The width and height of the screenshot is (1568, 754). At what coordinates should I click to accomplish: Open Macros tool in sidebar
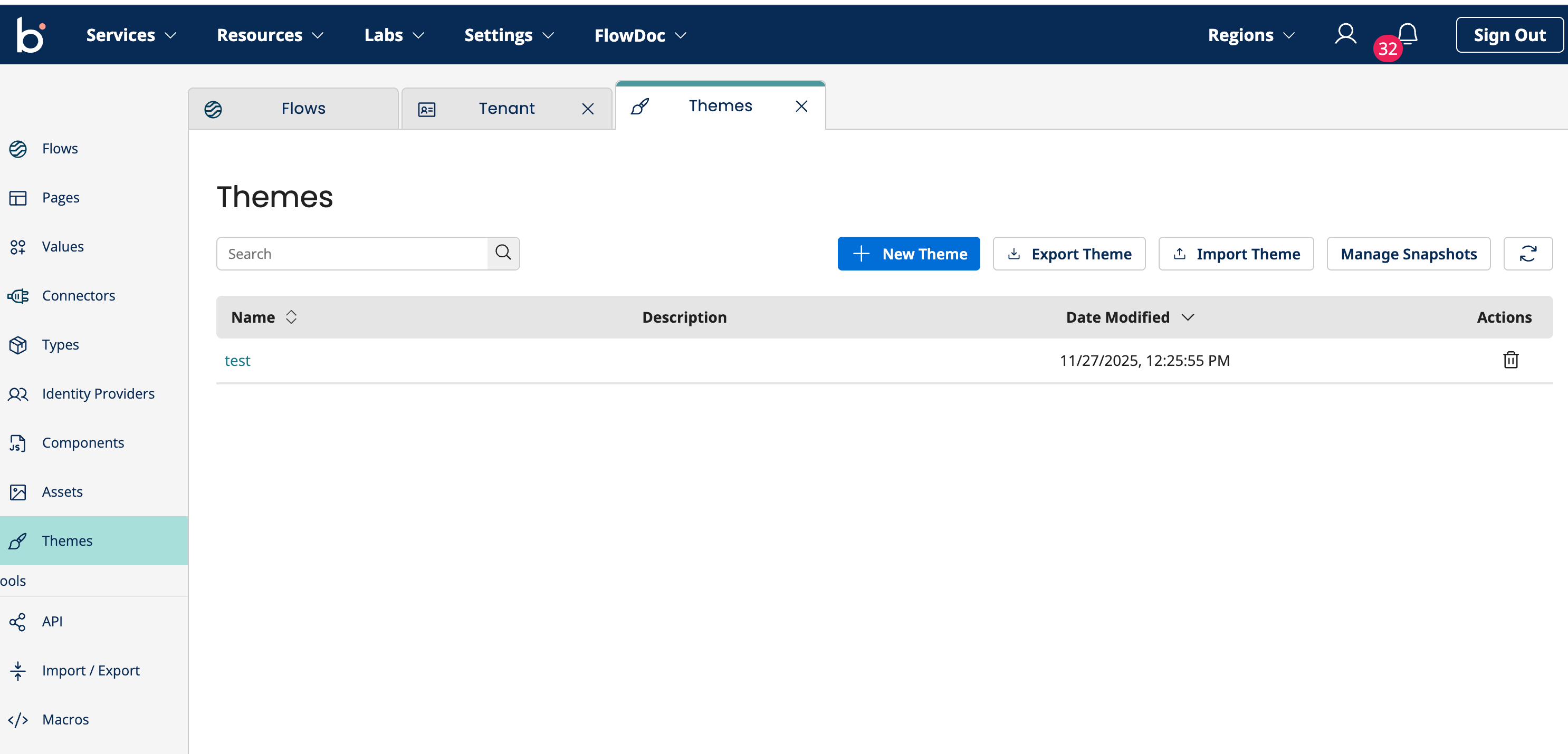tap(65, 719)
